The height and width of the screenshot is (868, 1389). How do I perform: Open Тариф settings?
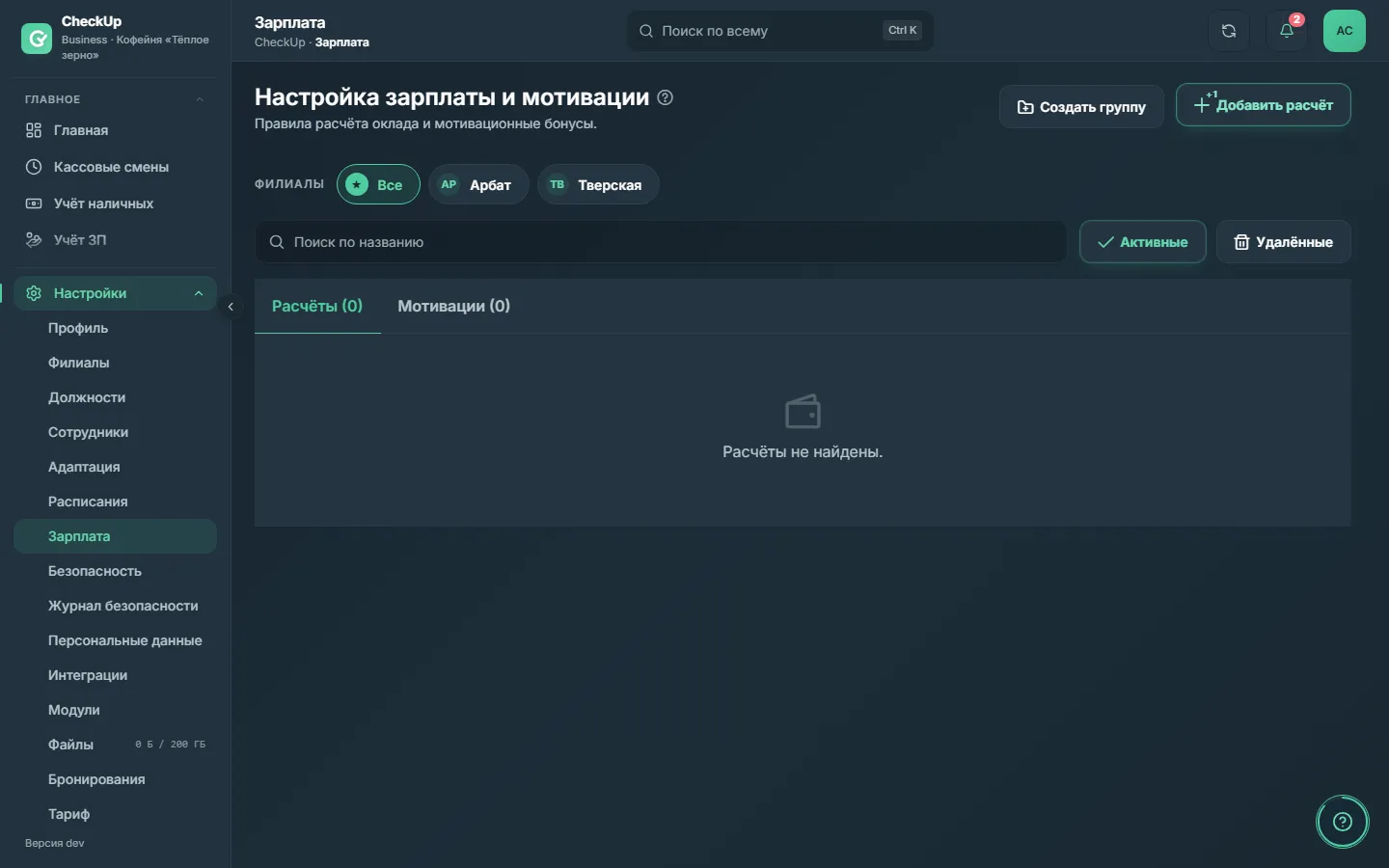click(115, 814)
